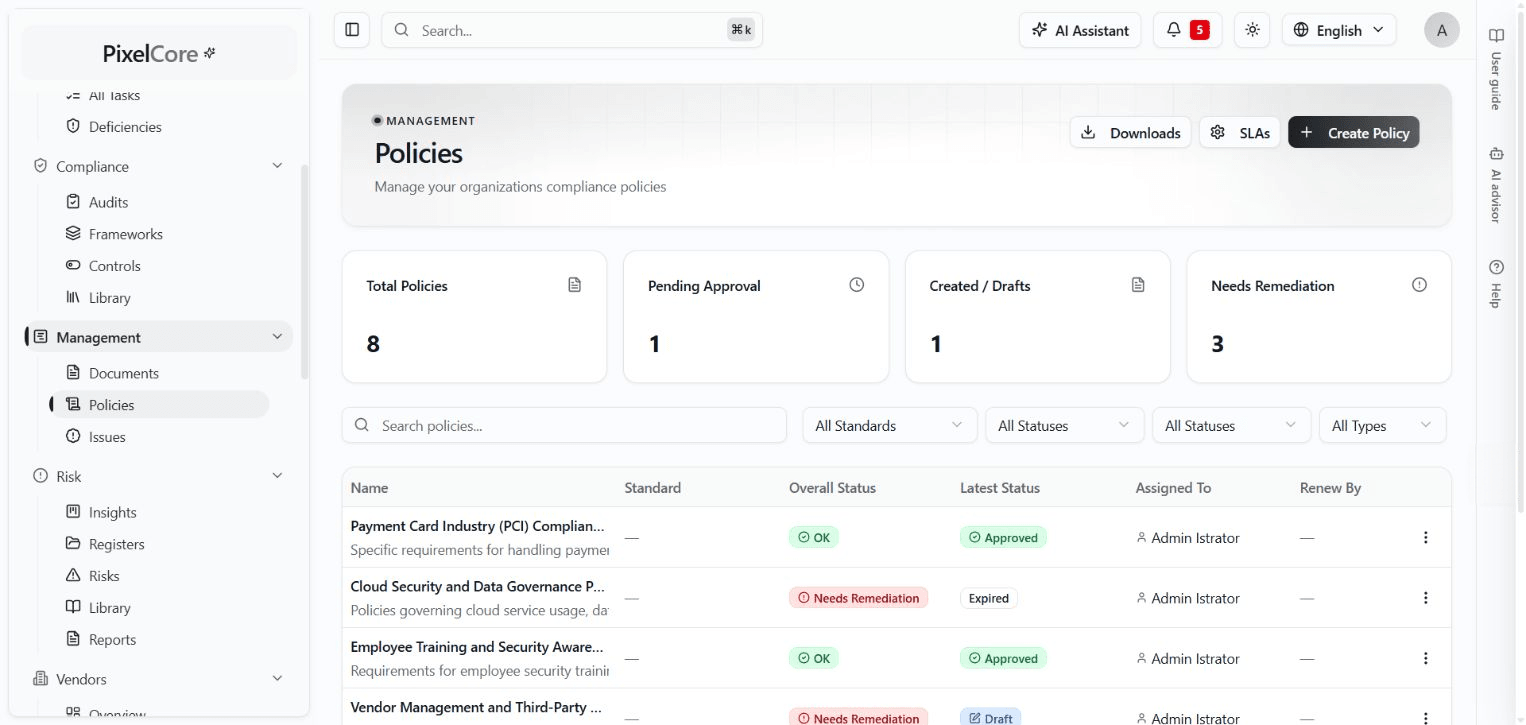Toggle the light/dark theme sun button
This screenshot has height=725, width=1526.
(1252, 30)
